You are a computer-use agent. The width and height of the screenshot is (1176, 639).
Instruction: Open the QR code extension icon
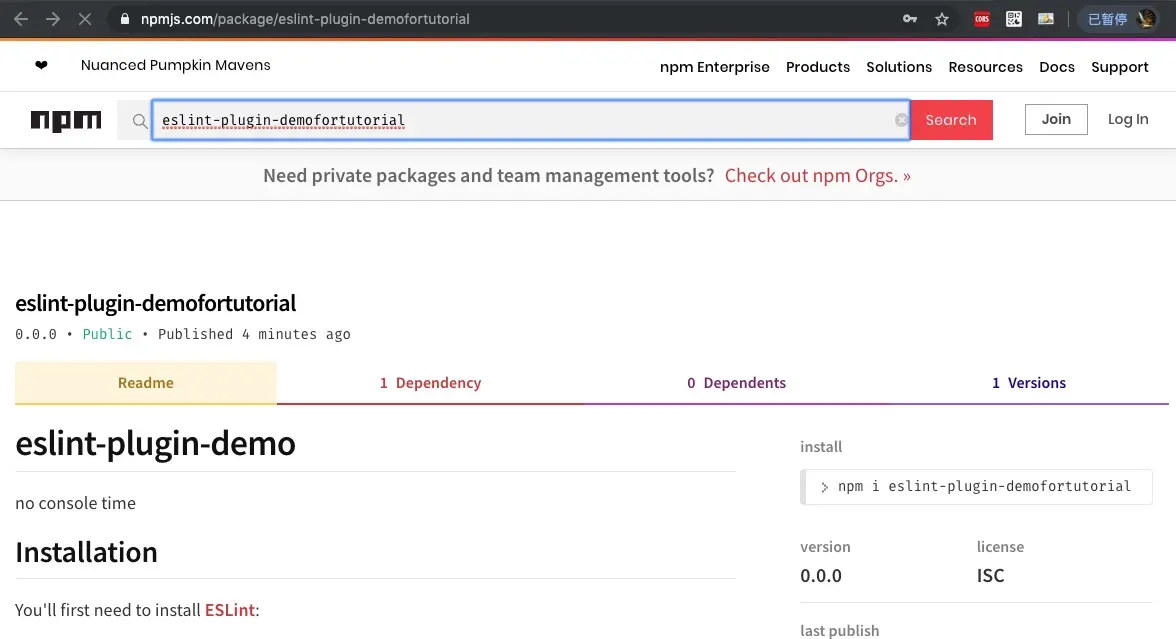1014,19
